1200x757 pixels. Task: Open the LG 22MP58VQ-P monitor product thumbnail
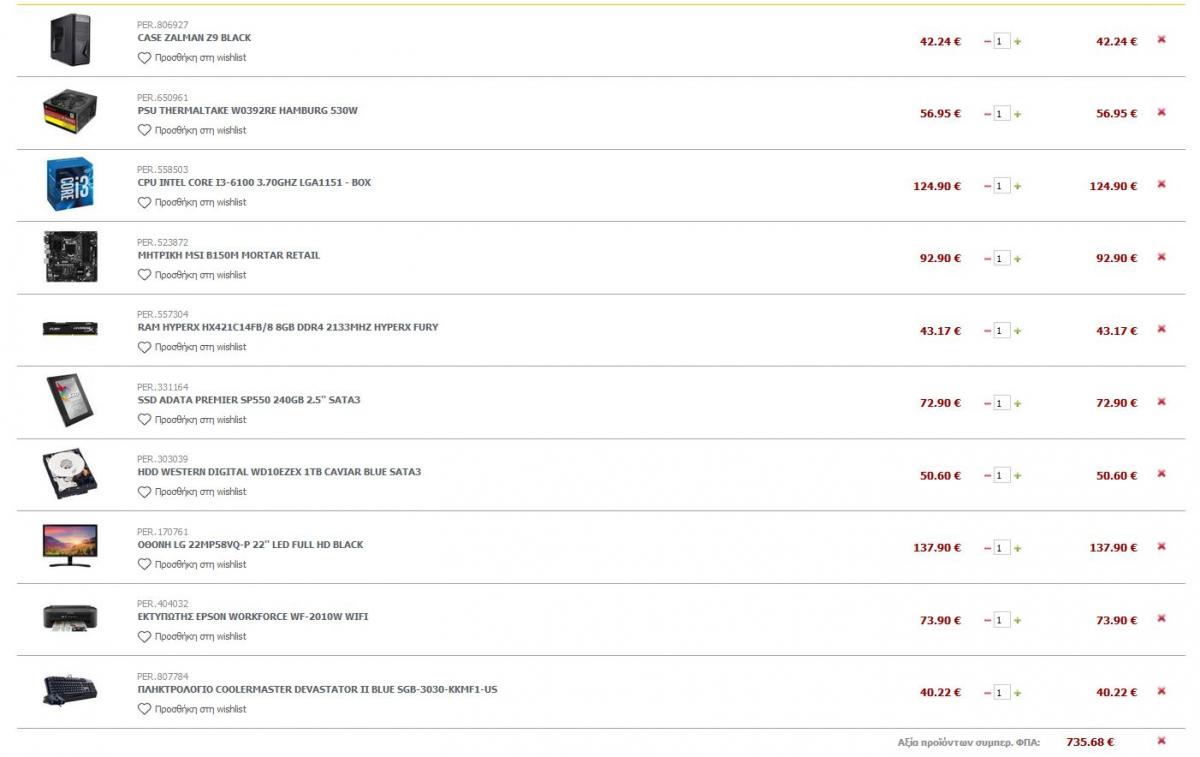tap(70, 546)
